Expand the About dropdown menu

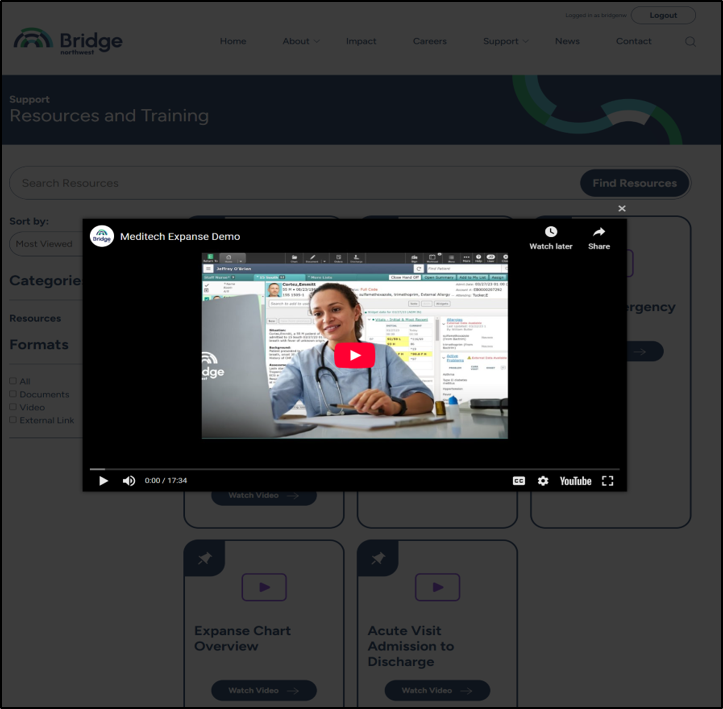tap(301, 41)
